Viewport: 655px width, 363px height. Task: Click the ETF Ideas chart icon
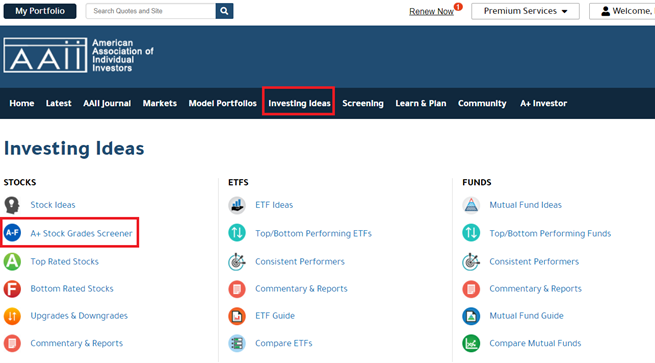tap(237, 205)
